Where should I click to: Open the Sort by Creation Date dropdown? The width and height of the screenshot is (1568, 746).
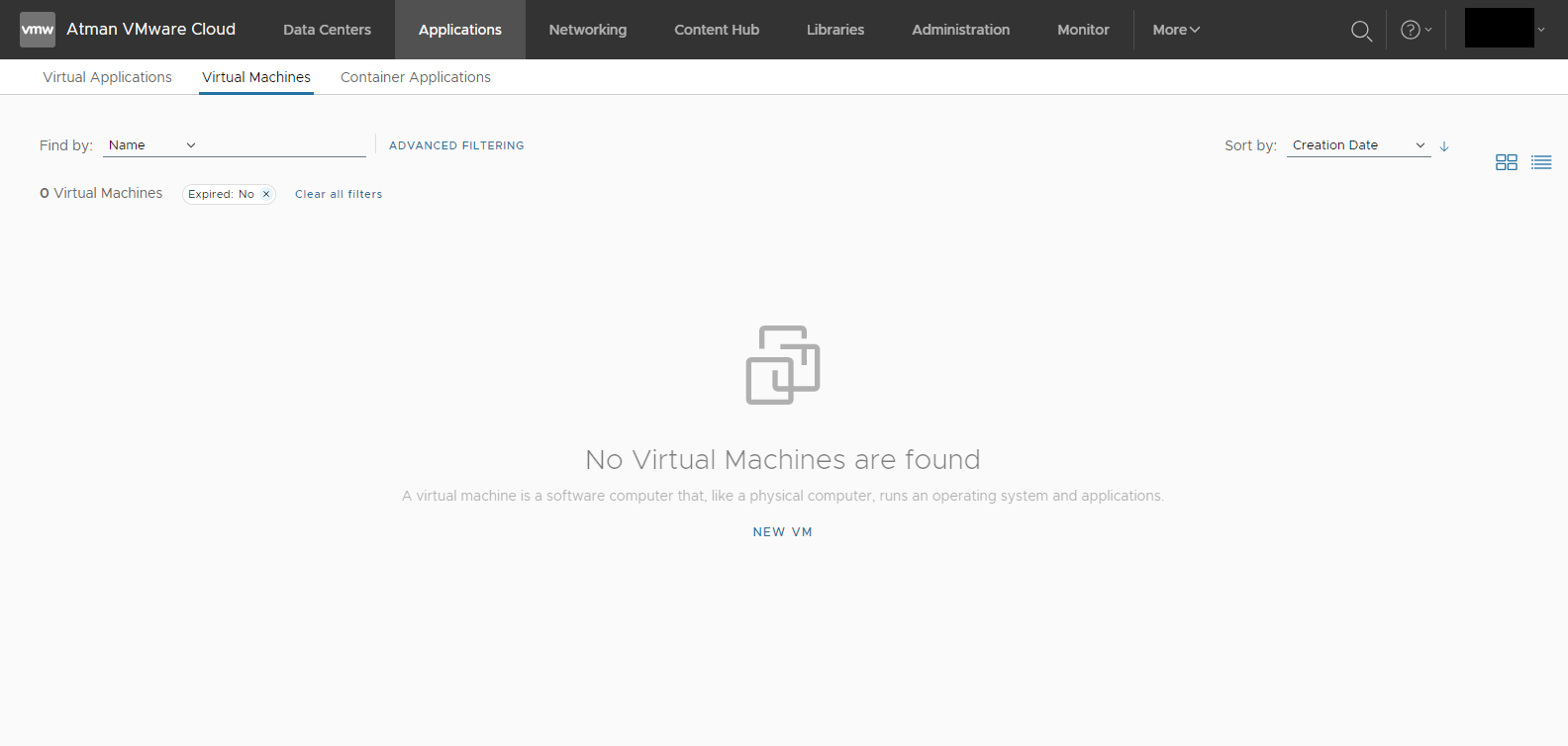(1357, 145)
